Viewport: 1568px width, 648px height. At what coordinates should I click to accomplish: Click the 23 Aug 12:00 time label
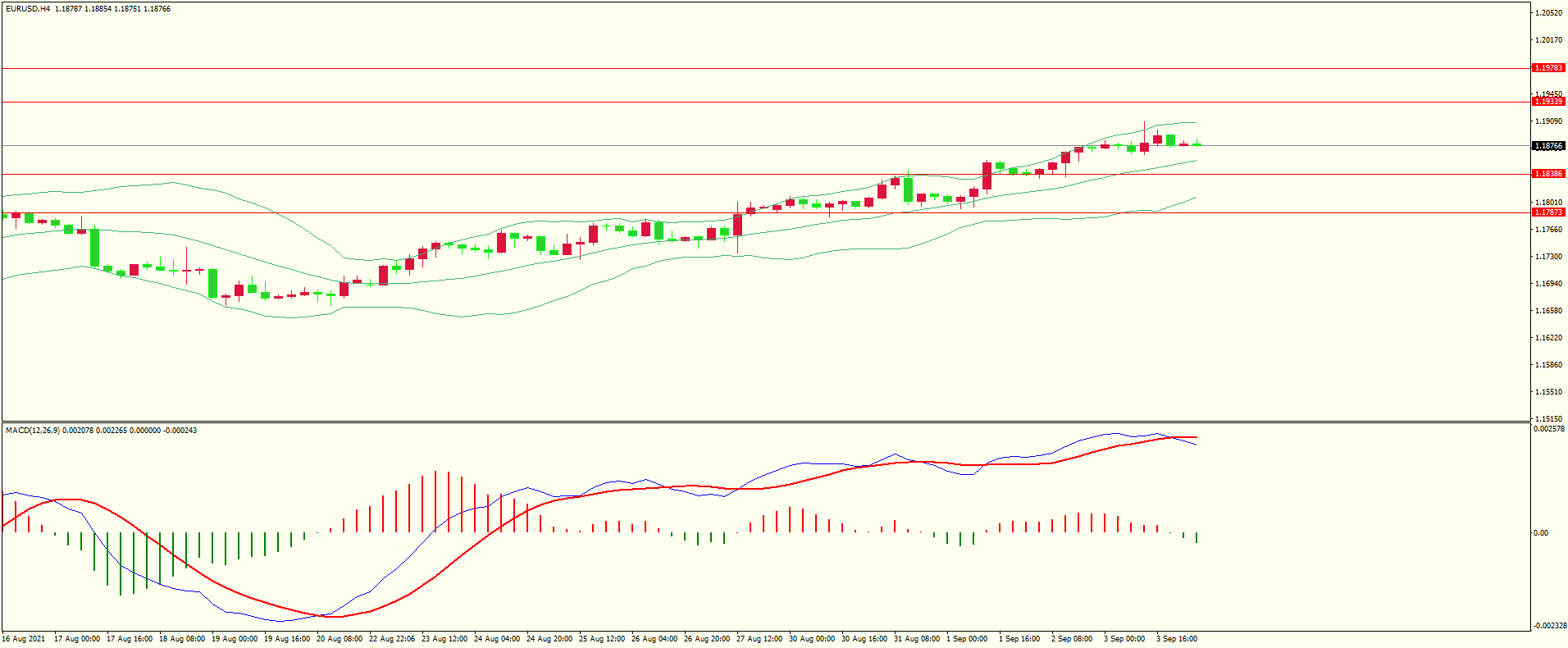tap(444, 639)
